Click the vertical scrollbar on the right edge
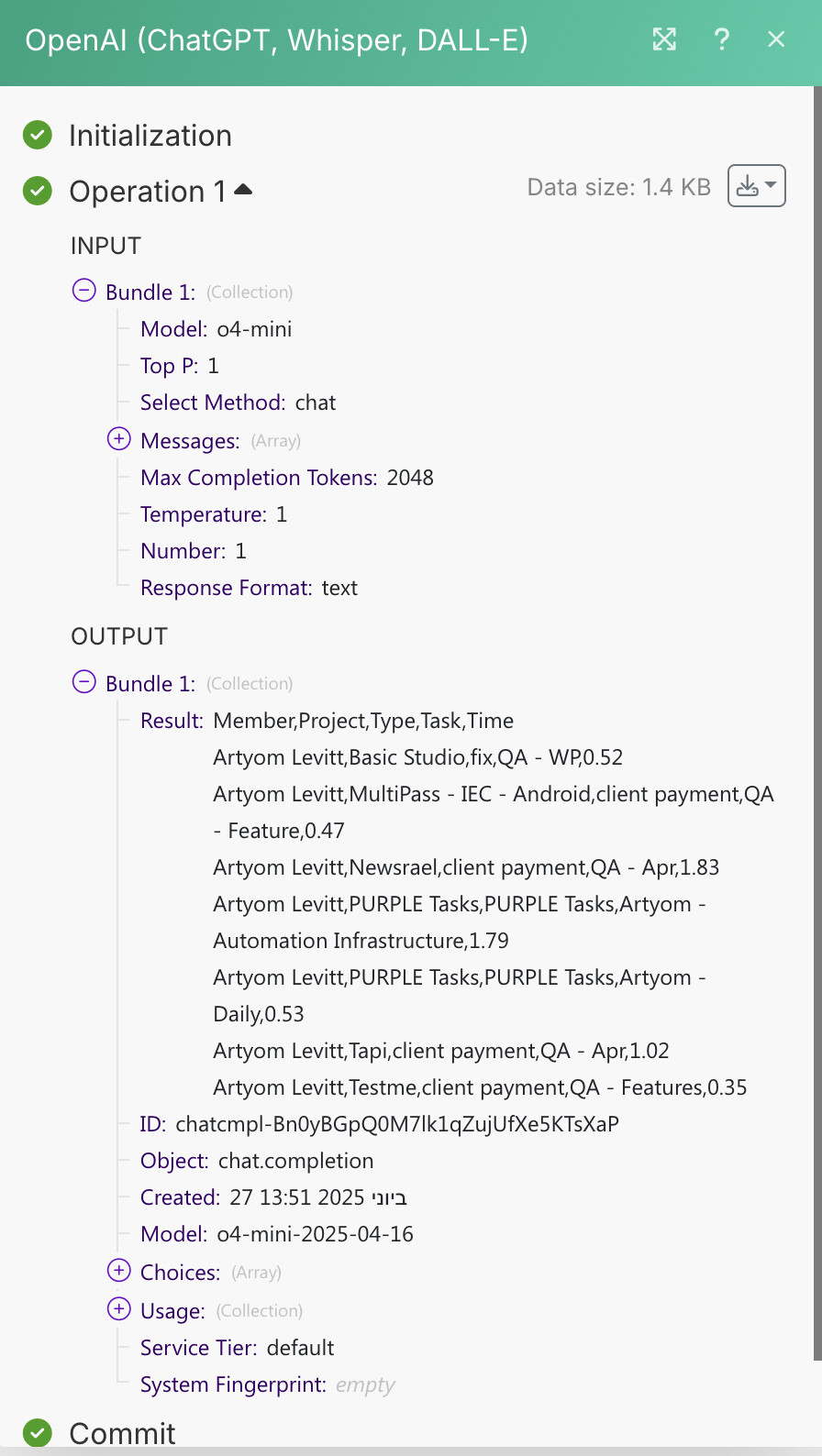The width and height of the screenshot is (822, 1456). coord(817,722)
